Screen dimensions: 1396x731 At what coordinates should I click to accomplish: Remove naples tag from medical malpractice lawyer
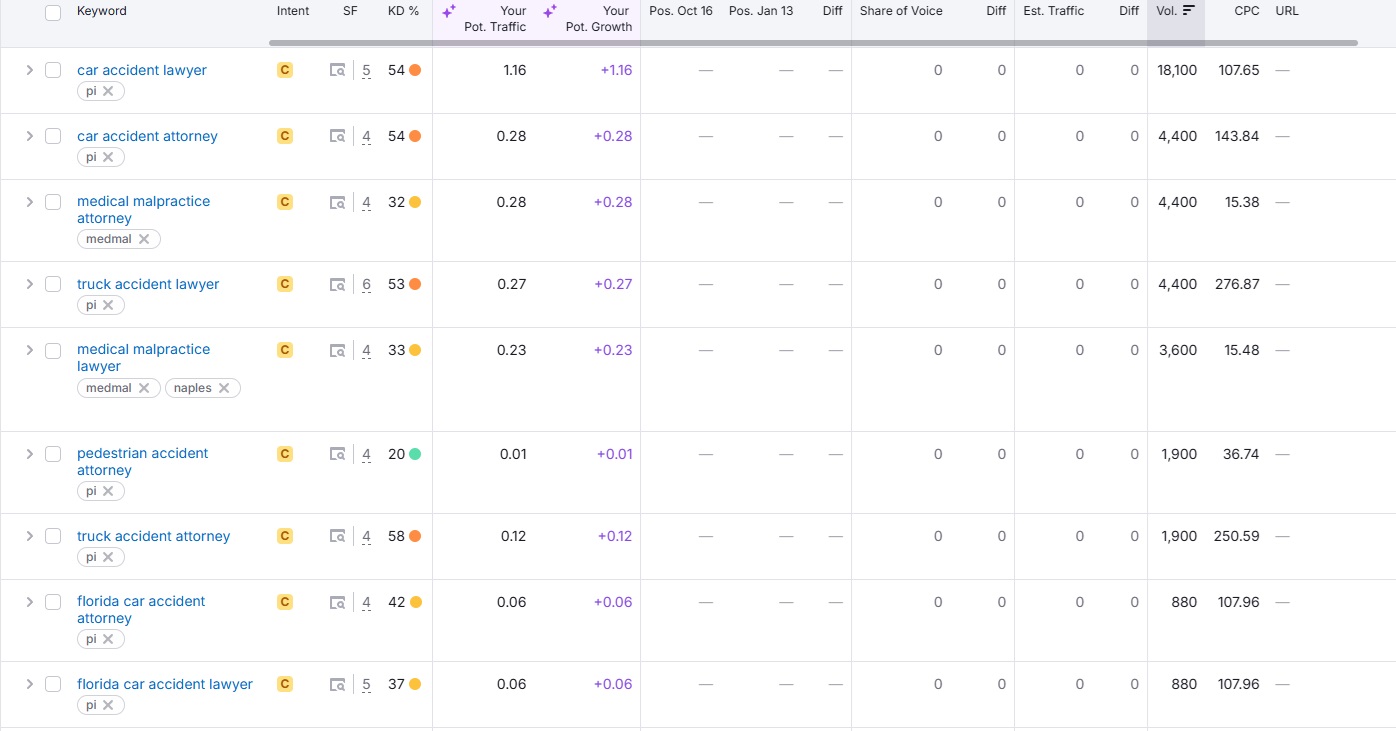(x=224, y=388)
